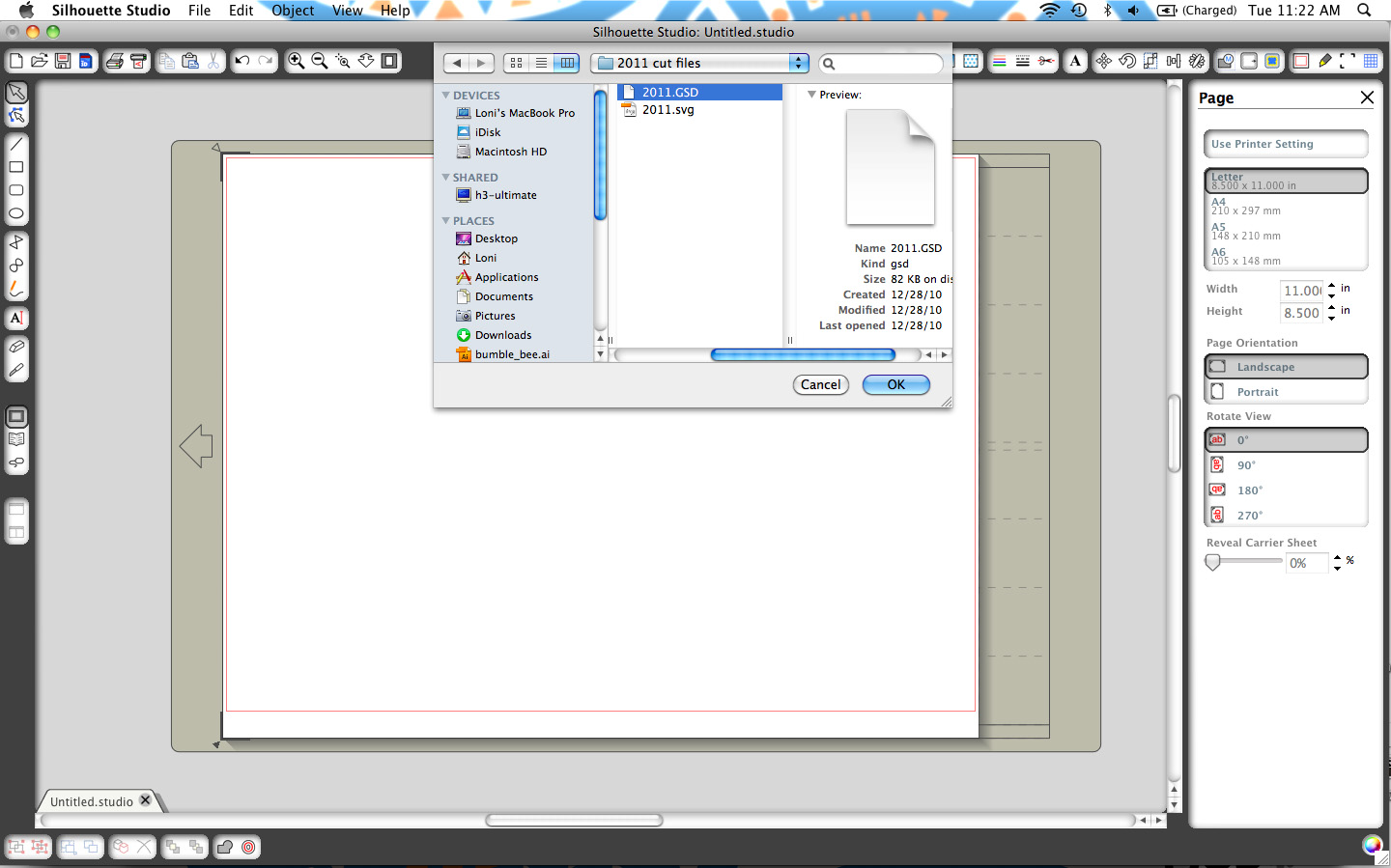Pick the Eraser tool
The width and height of the screenshot is (1391, 868).
coord(15,347)
